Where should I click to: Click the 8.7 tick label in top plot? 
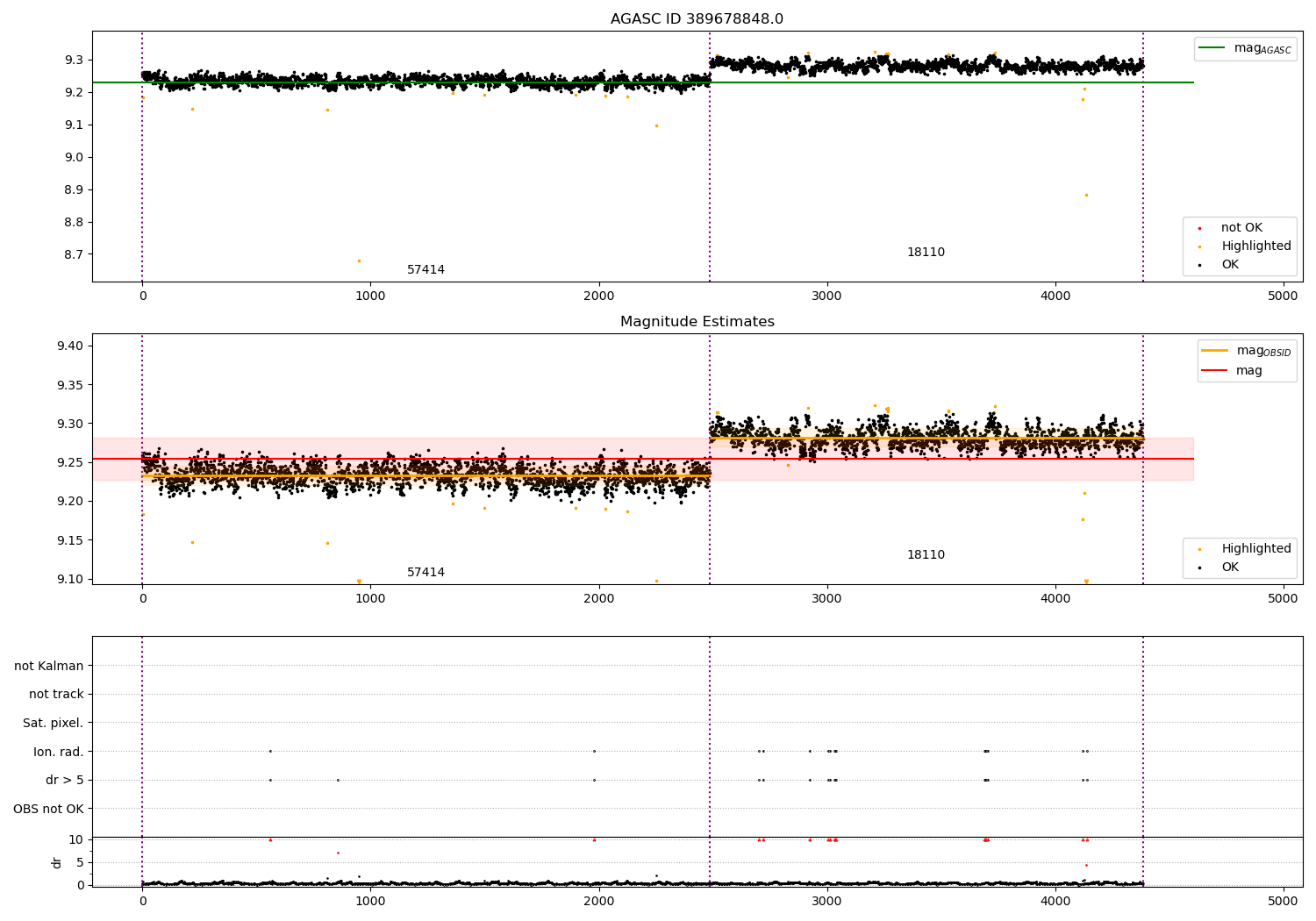pyautogui.click(x=73, y=254)
